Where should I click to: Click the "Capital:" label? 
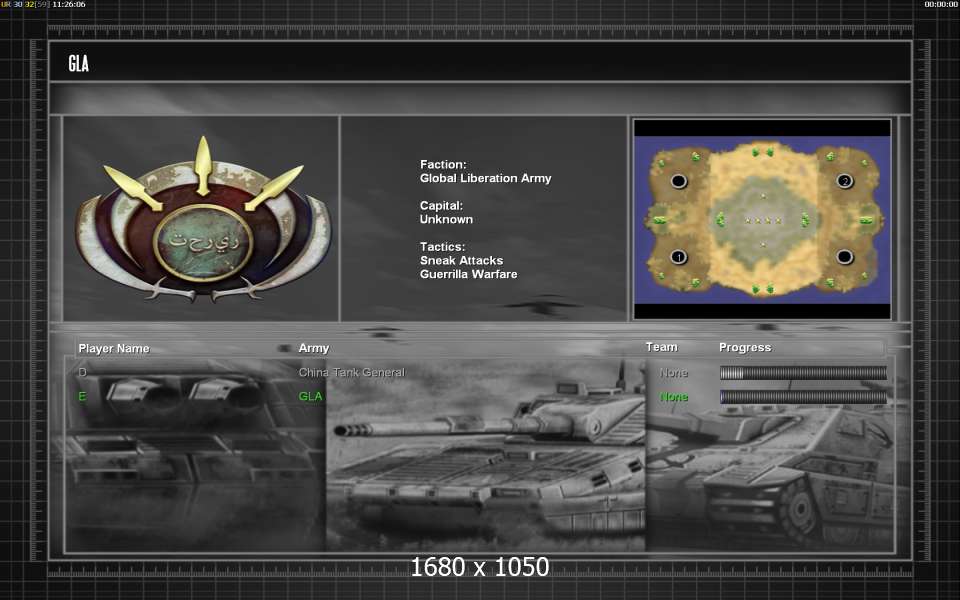pos(441,205)
